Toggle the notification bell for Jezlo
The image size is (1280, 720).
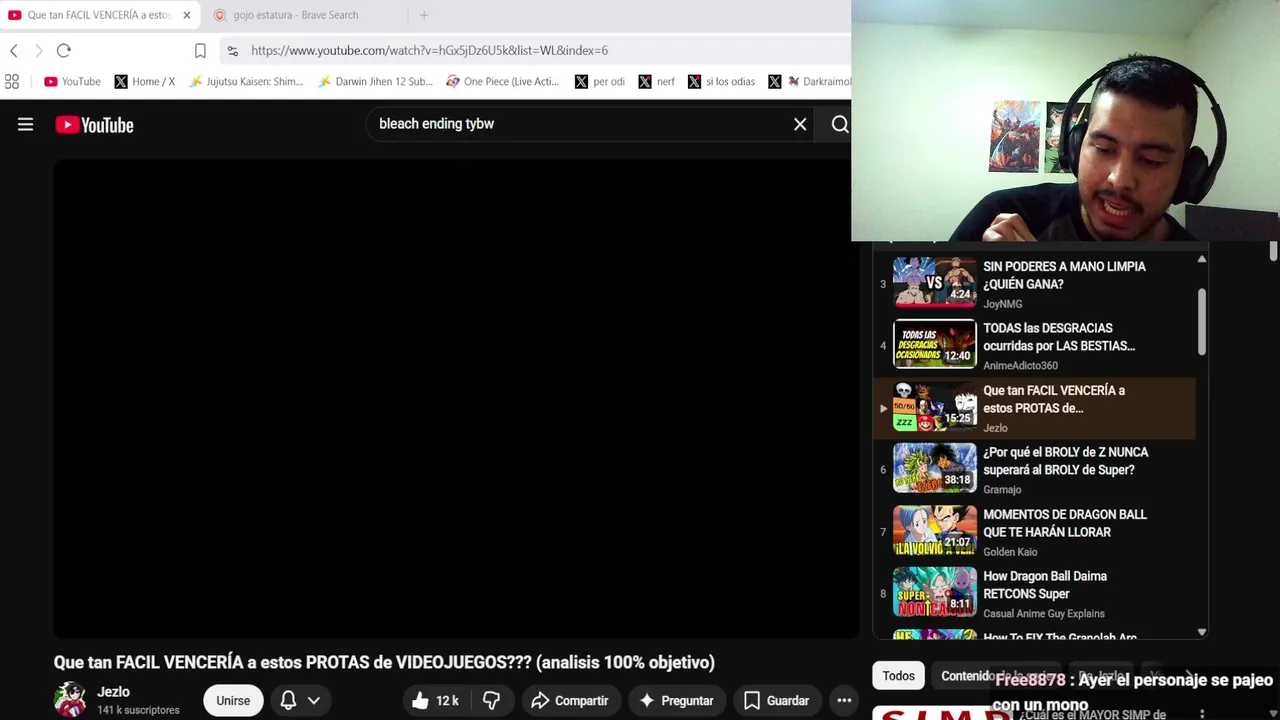click(x=288, y=700)
